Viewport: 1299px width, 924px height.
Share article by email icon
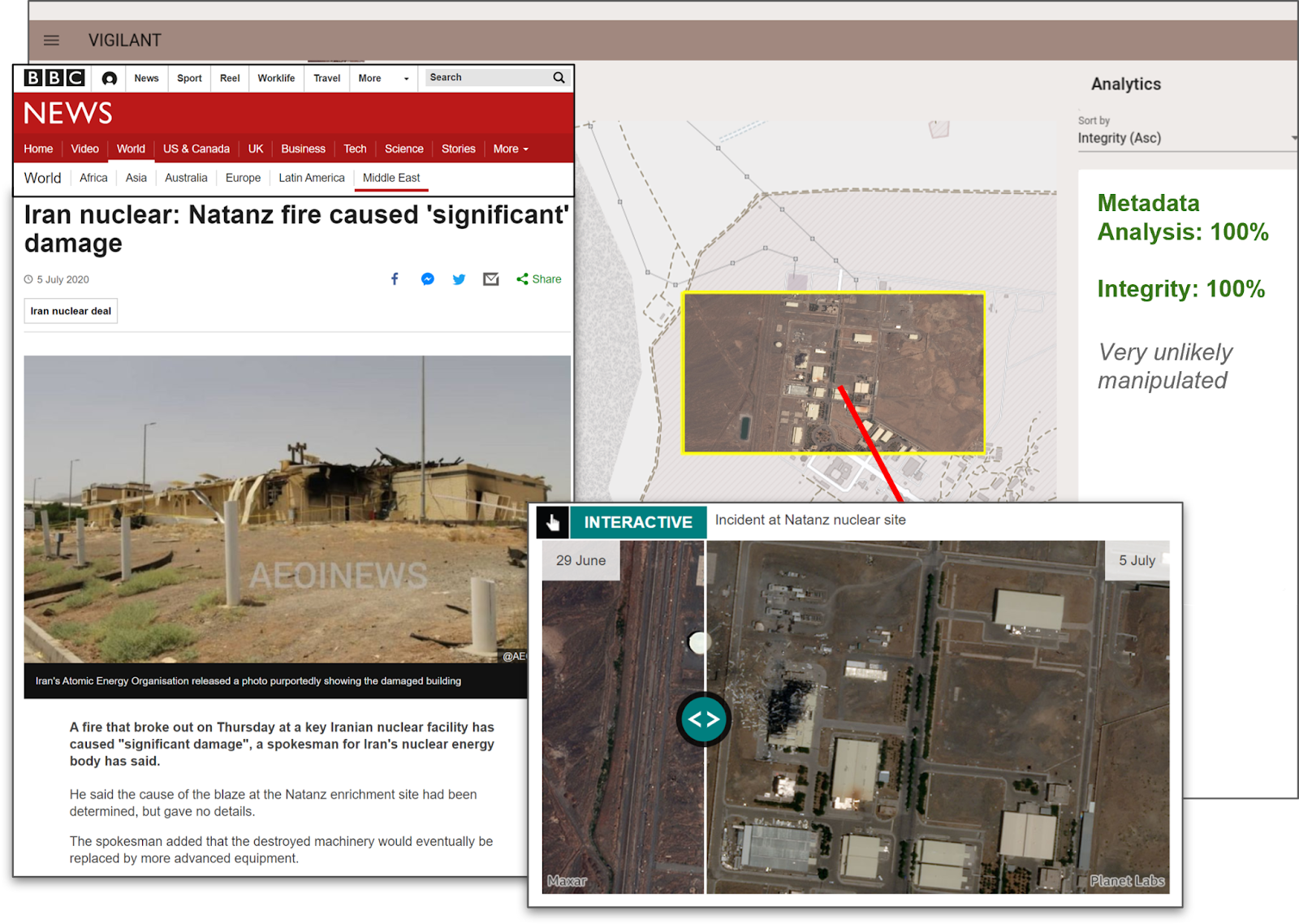pos(491,279)
